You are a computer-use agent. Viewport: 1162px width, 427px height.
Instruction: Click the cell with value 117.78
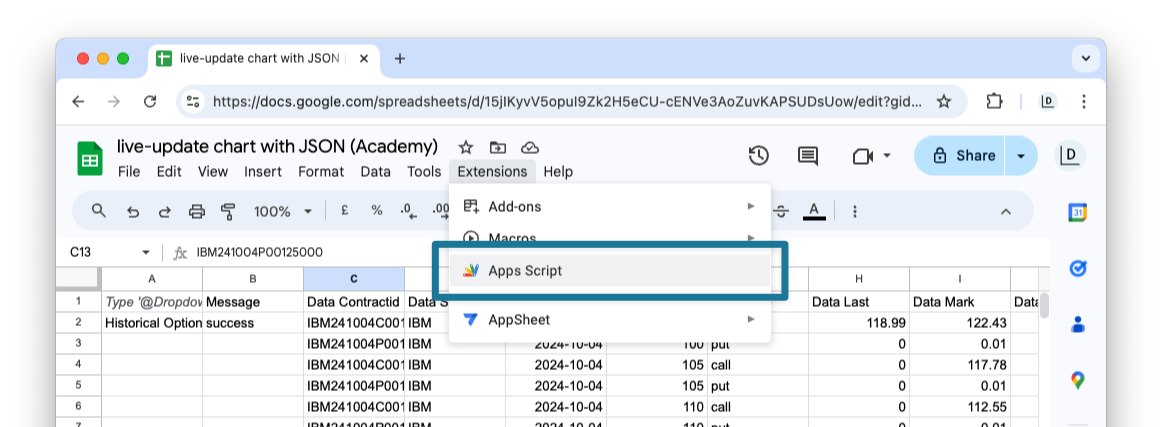960,365
